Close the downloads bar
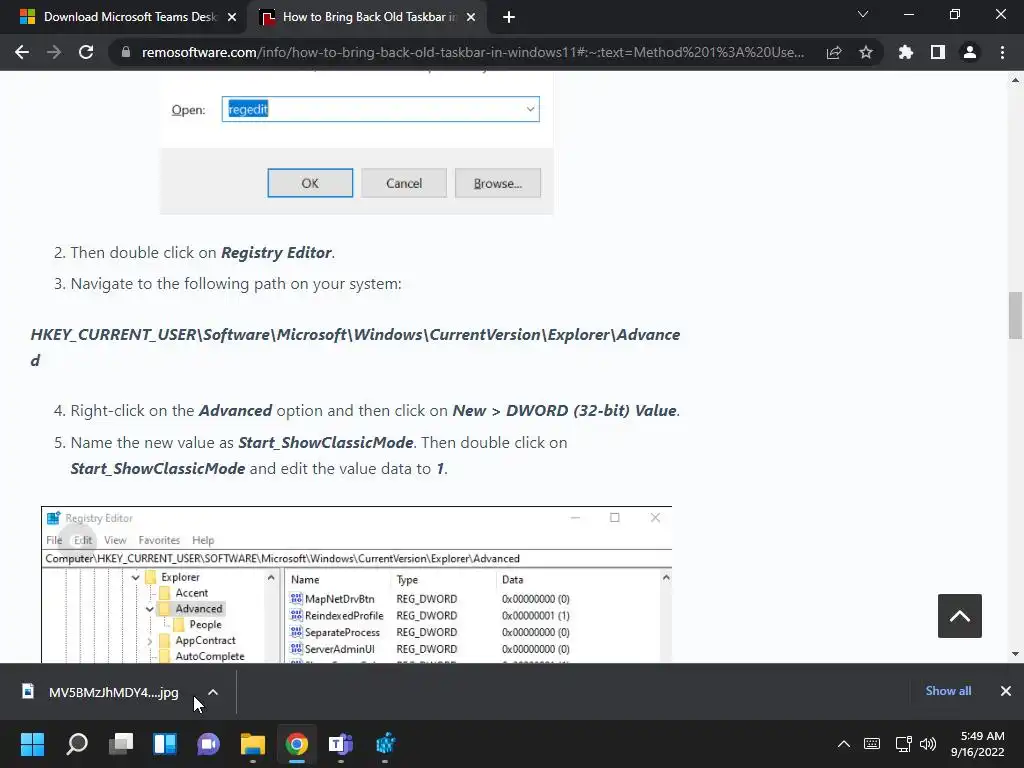This screenshot has height=768, width=1024. click(1006, 691)
